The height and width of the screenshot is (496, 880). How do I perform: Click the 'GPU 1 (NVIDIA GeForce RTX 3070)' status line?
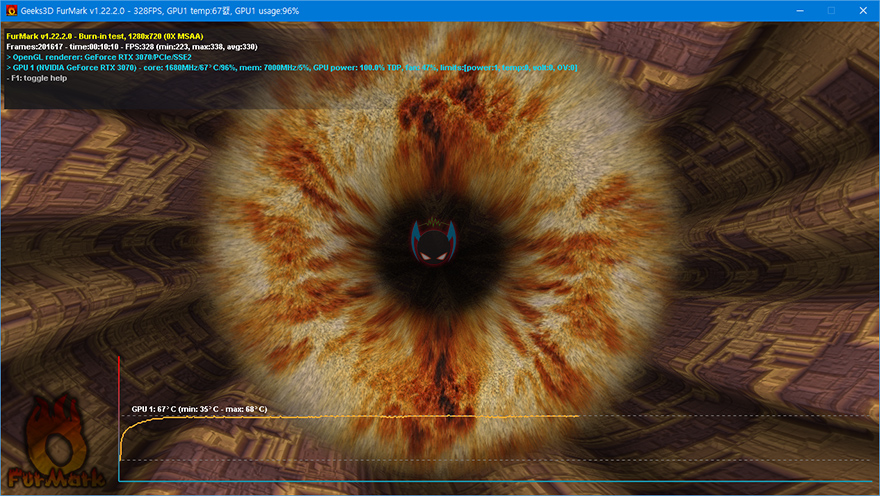pyautogui.click(x=292, y=67)
